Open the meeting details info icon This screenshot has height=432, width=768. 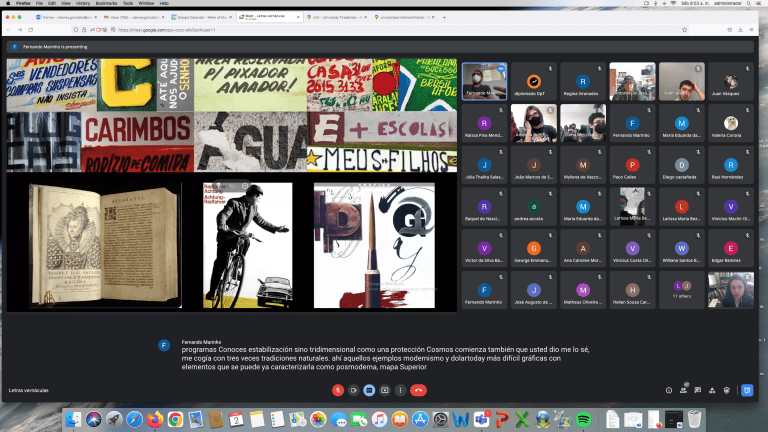click(x=669, y=389)
